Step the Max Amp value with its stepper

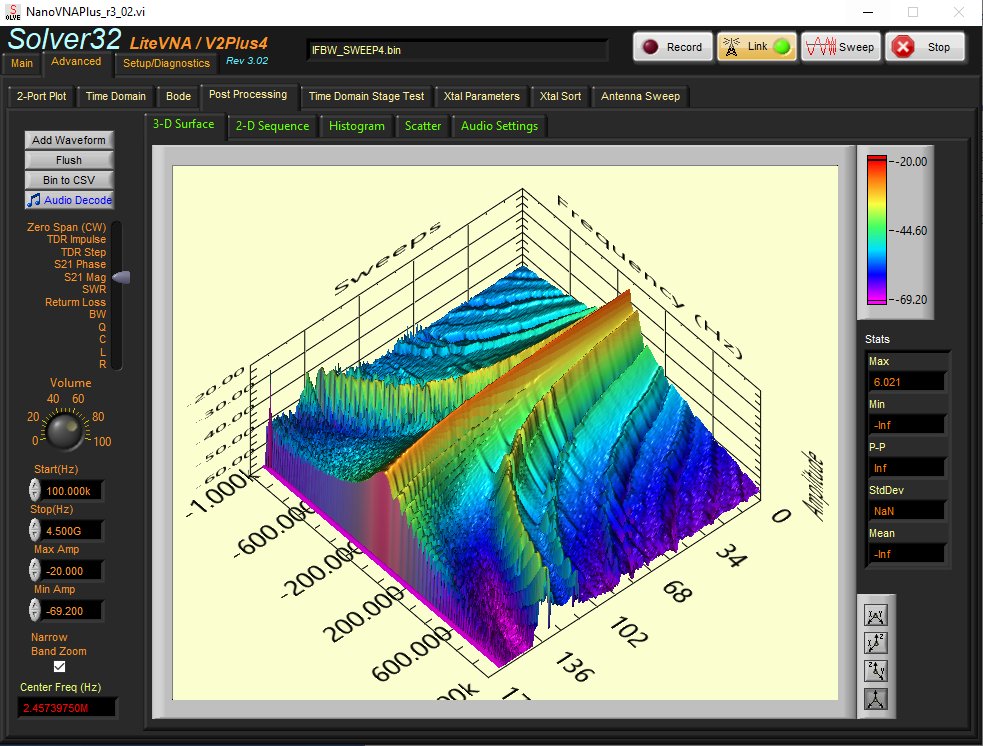(x=34, y=570)
